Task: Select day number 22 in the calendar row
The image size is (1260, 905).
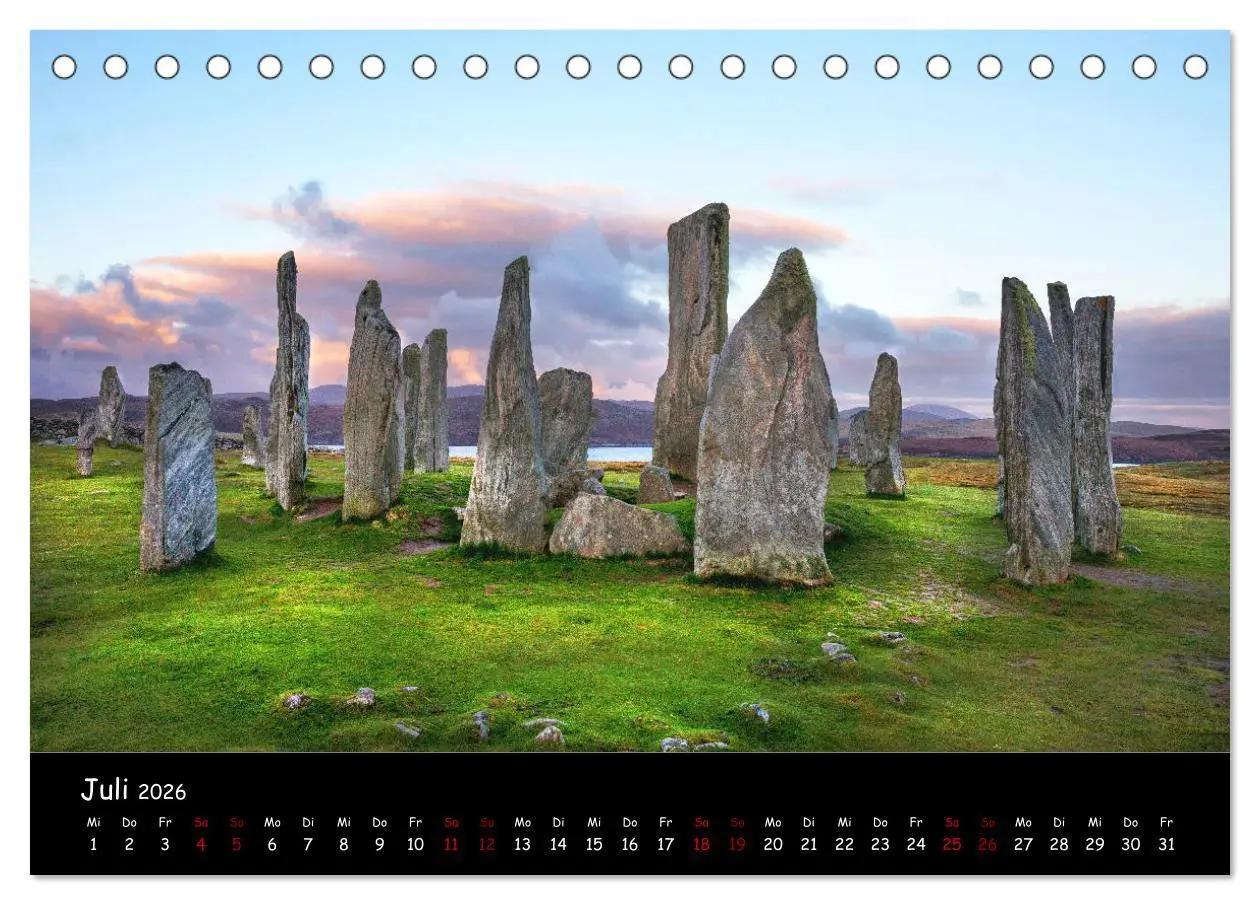Action: tap(844, 844)
